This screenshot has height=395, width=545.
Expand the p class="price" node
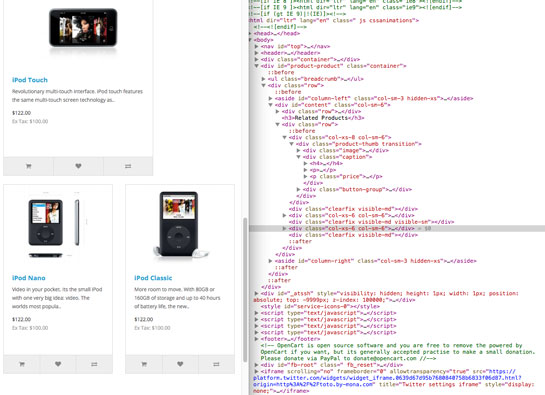[x=305, y=176]
